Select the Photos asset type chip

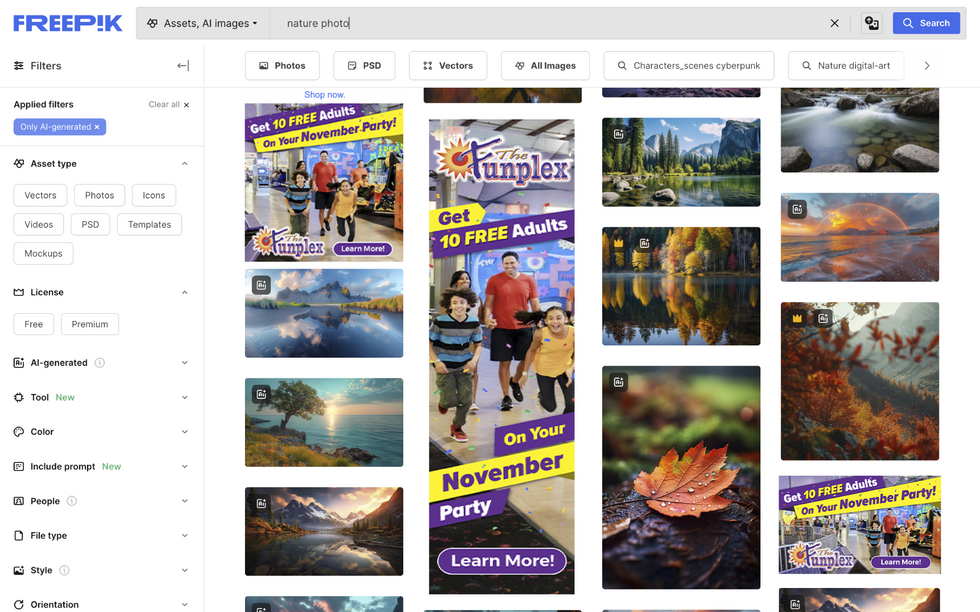(x=99, y=195)
